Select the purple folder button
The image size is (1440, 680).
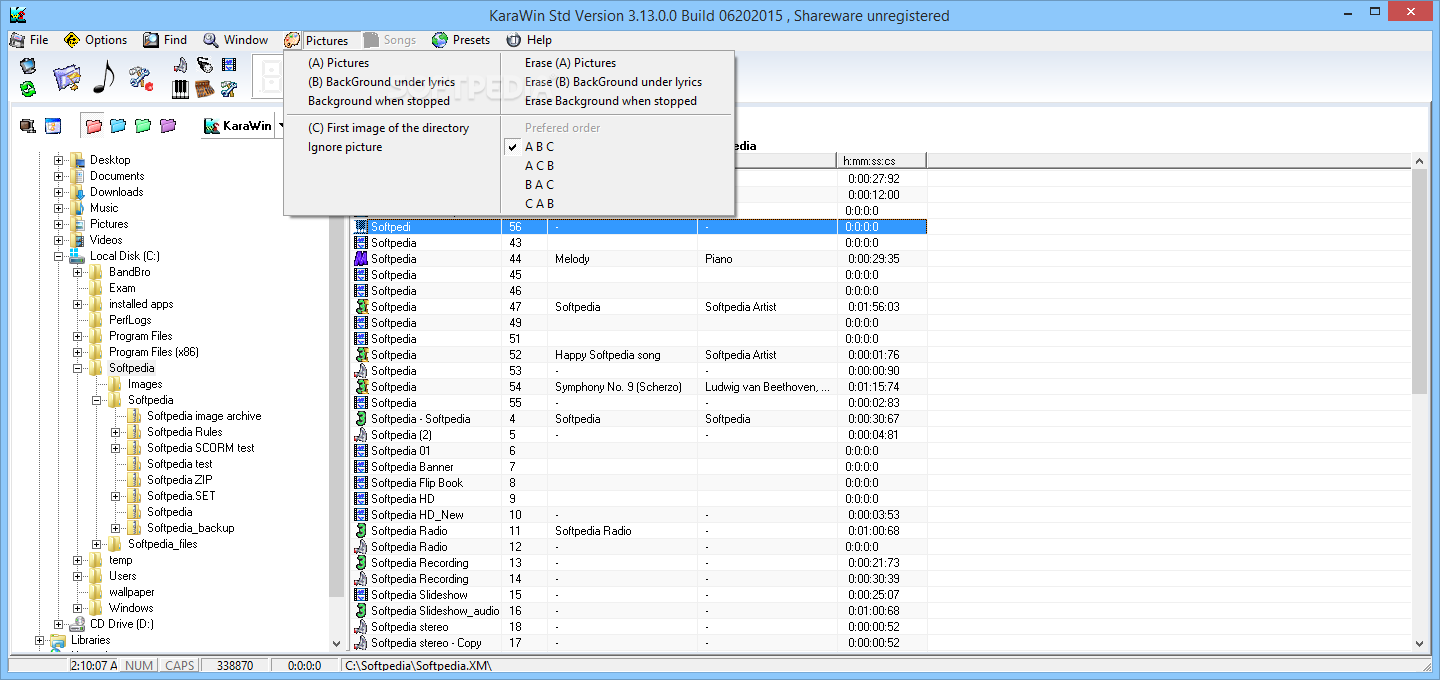(168, 126)
